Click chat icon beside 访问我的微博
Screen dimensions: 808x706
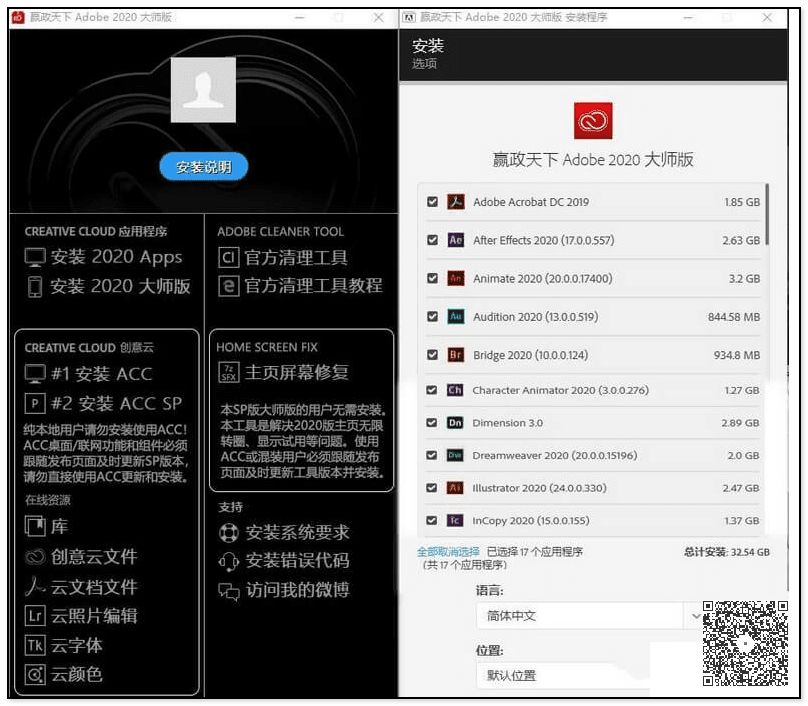tap(229, 591)
